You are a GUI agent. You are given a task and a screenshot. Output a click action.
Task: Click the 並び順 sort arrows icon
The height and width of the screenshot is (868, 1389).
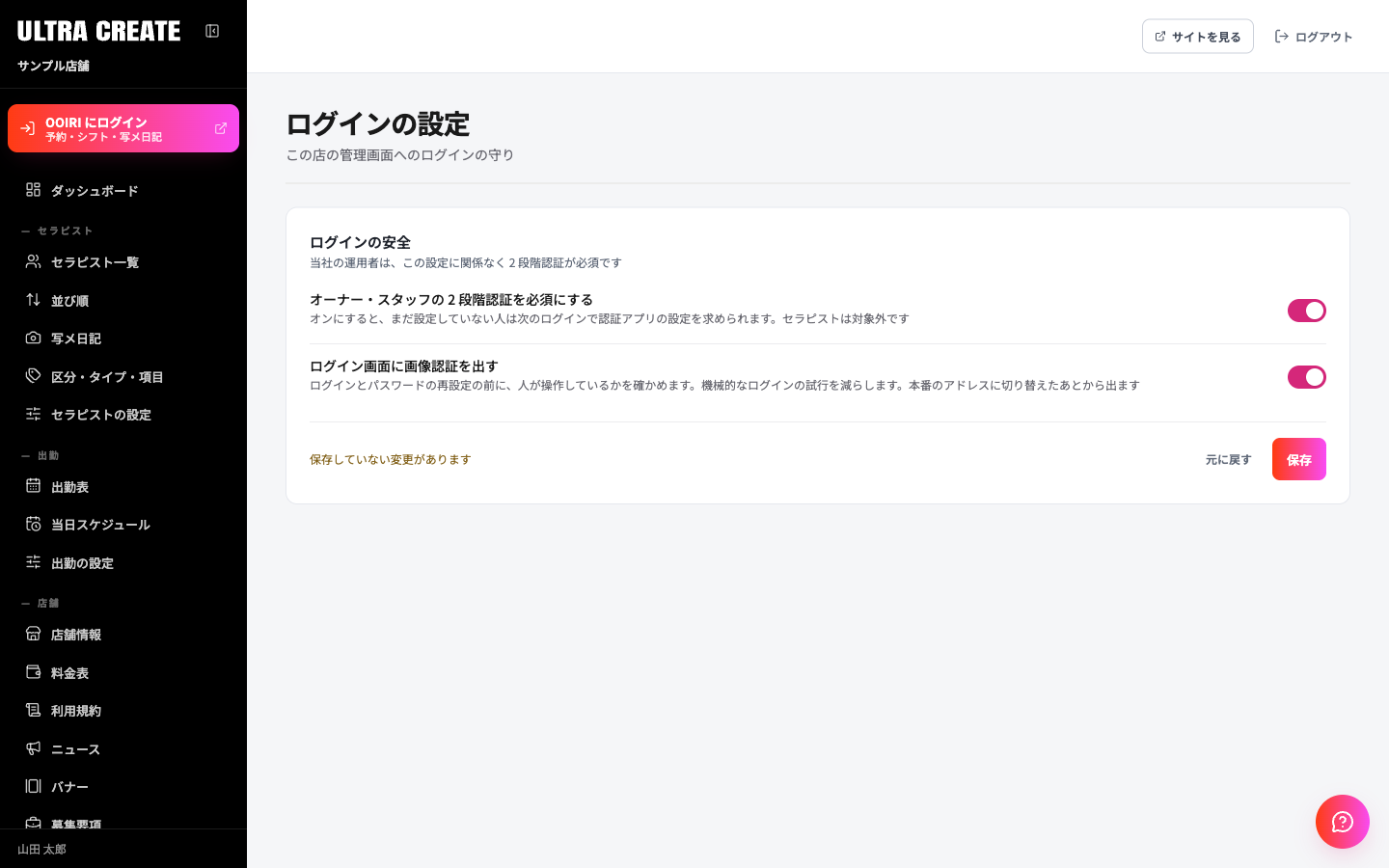coord(33,300)
